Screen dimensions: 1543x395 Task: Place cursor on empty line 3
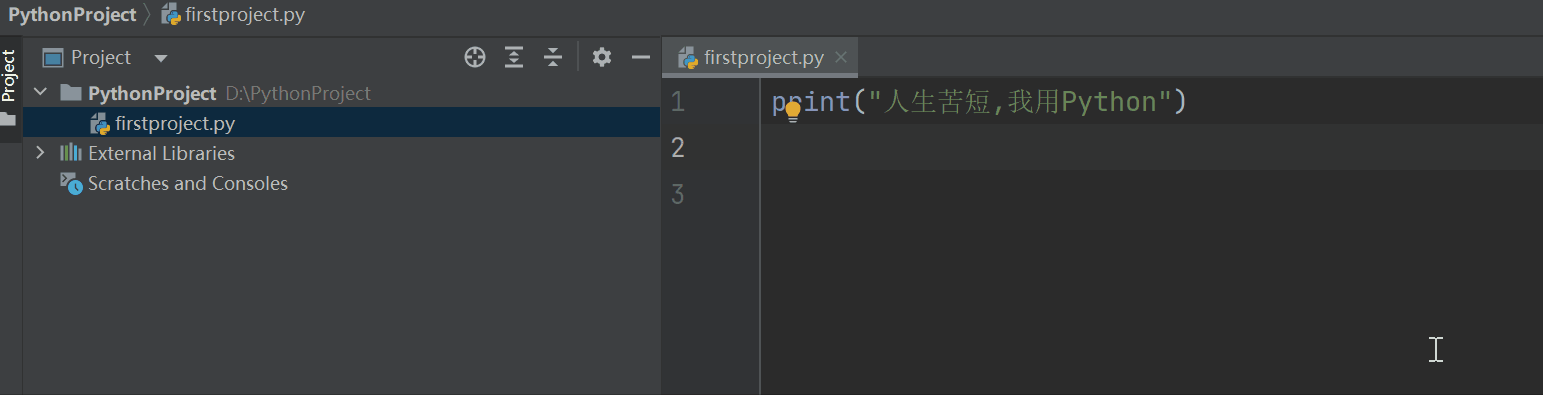(x=1150, y=194)
